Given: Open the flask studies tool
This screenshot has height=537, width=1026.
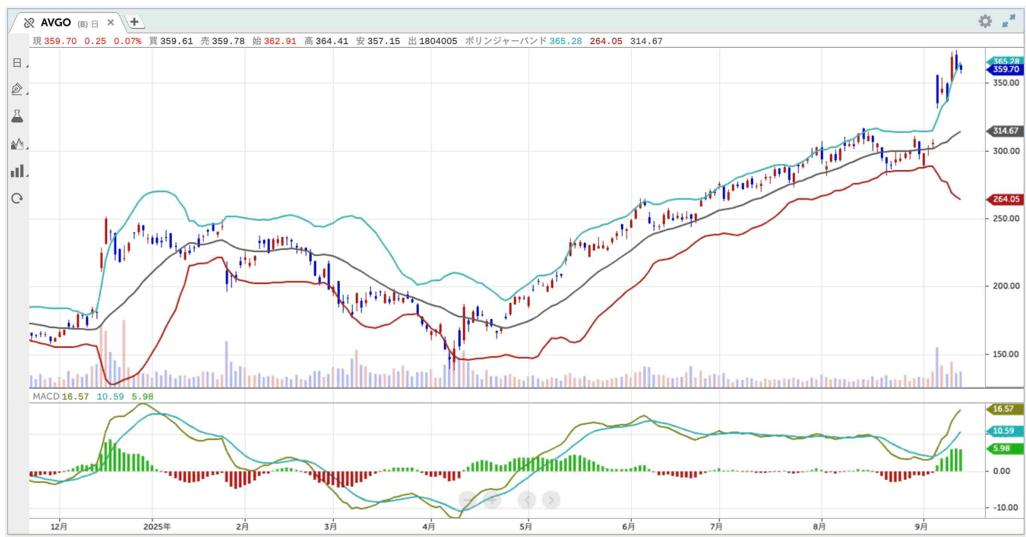Looking at the screenshot, I should click(17, 117).
